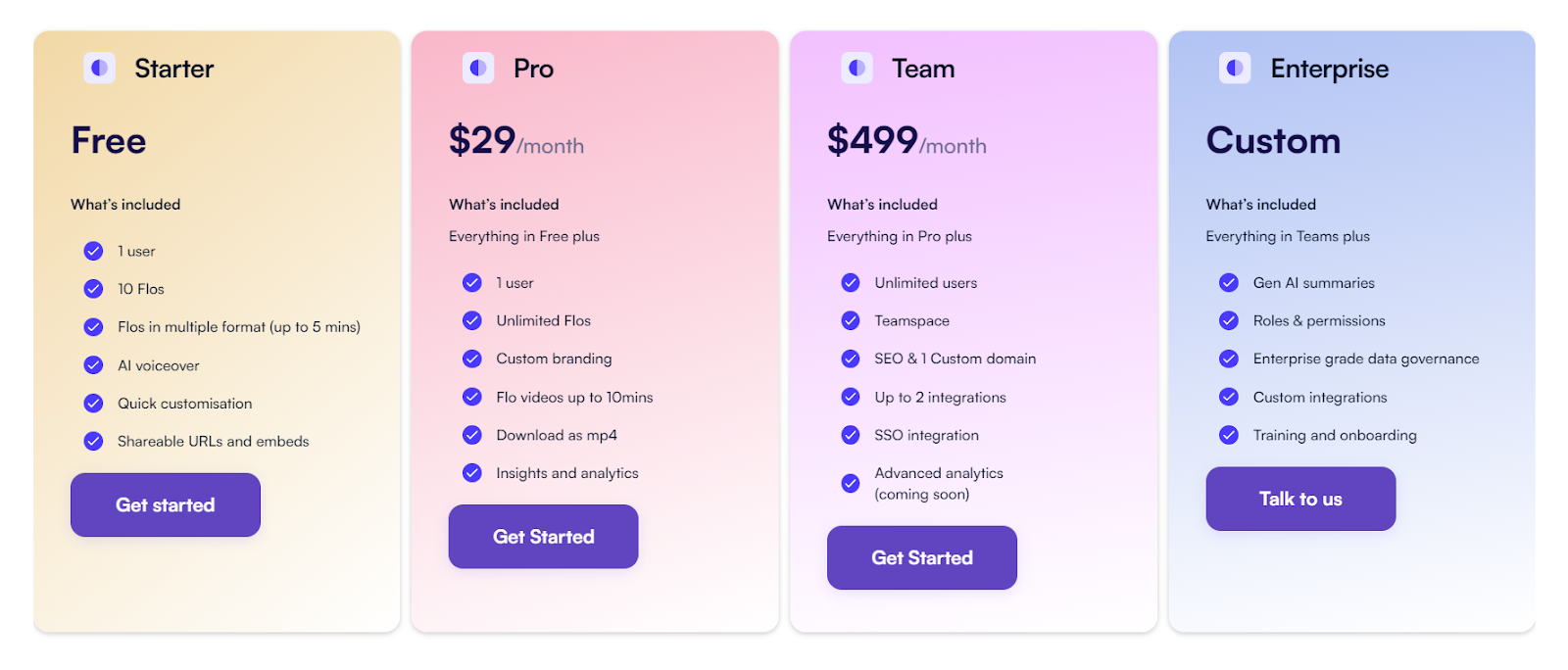Viewport: 1568px width, 670px height.
Task: Click the Enterprise plan logo icon
Action: [1236, 68]
